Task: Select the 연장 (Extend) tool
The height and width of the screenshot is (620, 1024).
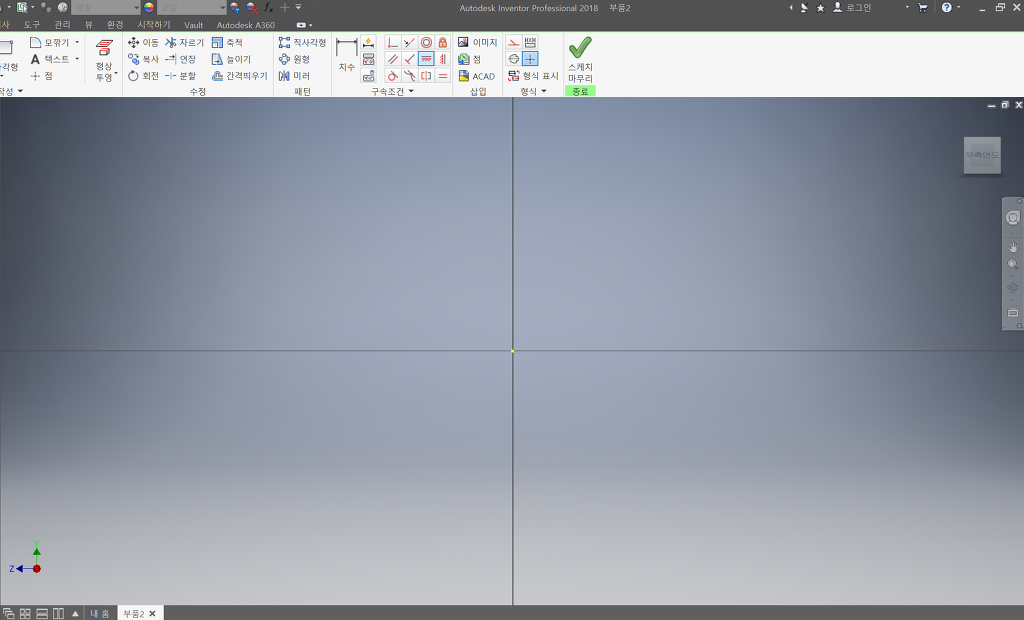Action: point(180,59)
